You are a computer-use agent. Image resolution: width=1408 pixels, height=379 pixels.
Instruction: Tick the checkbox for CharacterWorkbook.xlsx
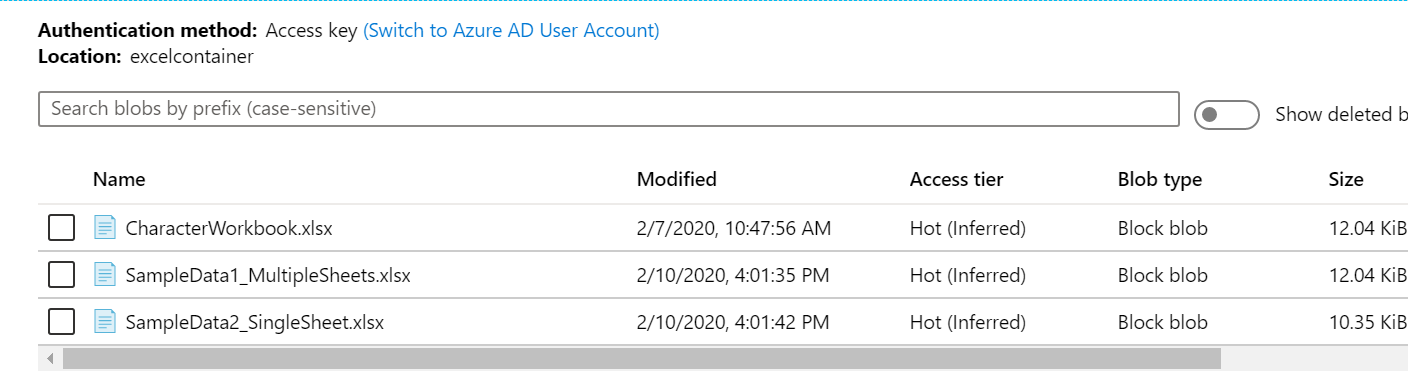pos(62,228)
